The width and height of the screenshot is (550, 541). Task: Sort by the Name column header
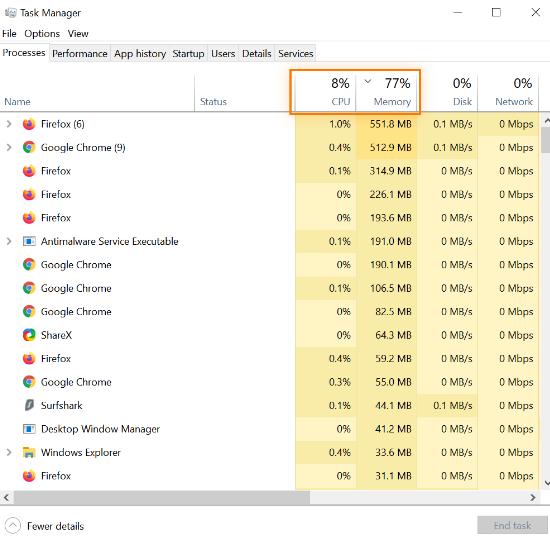pos(97,92)
